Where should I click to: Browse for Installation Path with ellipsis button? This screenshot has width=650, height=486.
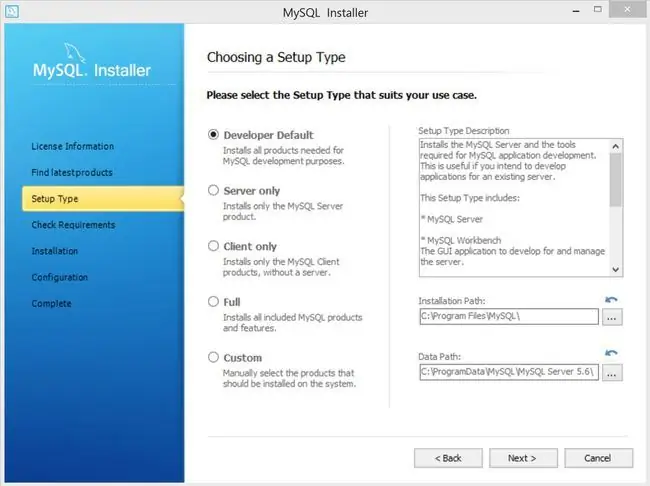point(612,317)
